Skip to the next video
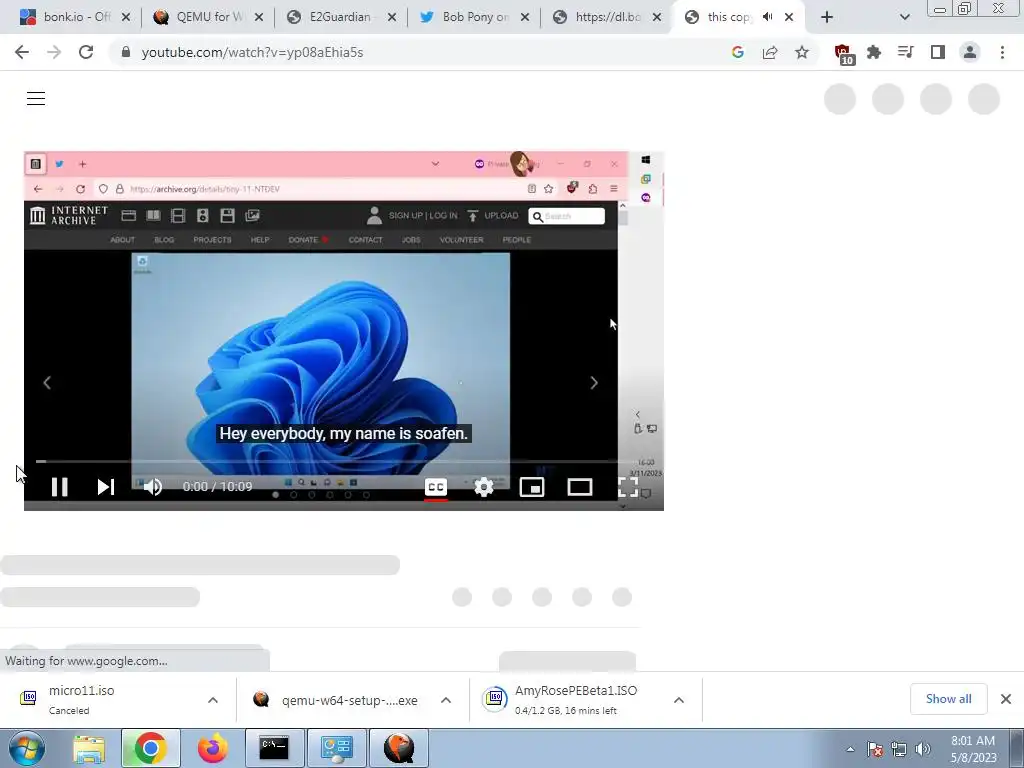1024x768 pixels. coord(106,487)
